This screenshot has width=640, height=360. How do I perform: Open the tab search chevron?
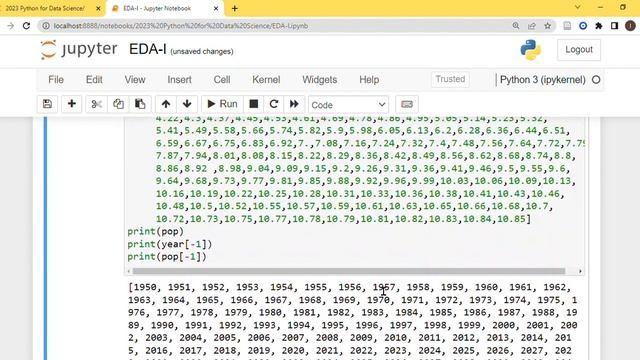tap(577, 7)
